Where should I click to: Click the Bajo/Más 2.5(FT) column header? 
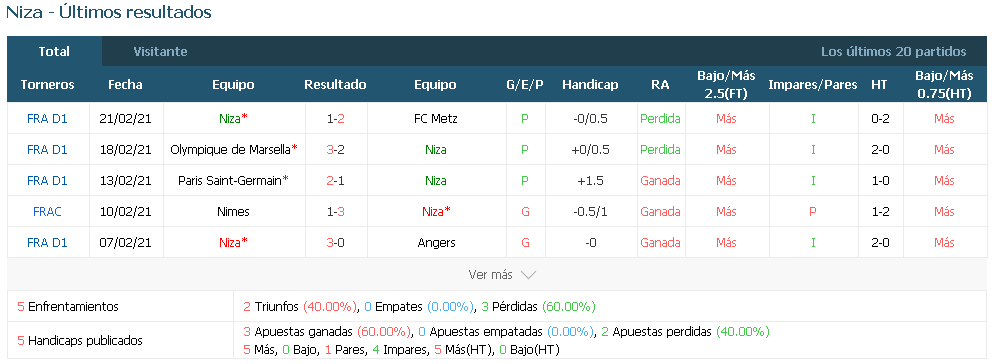pos(726,84)
